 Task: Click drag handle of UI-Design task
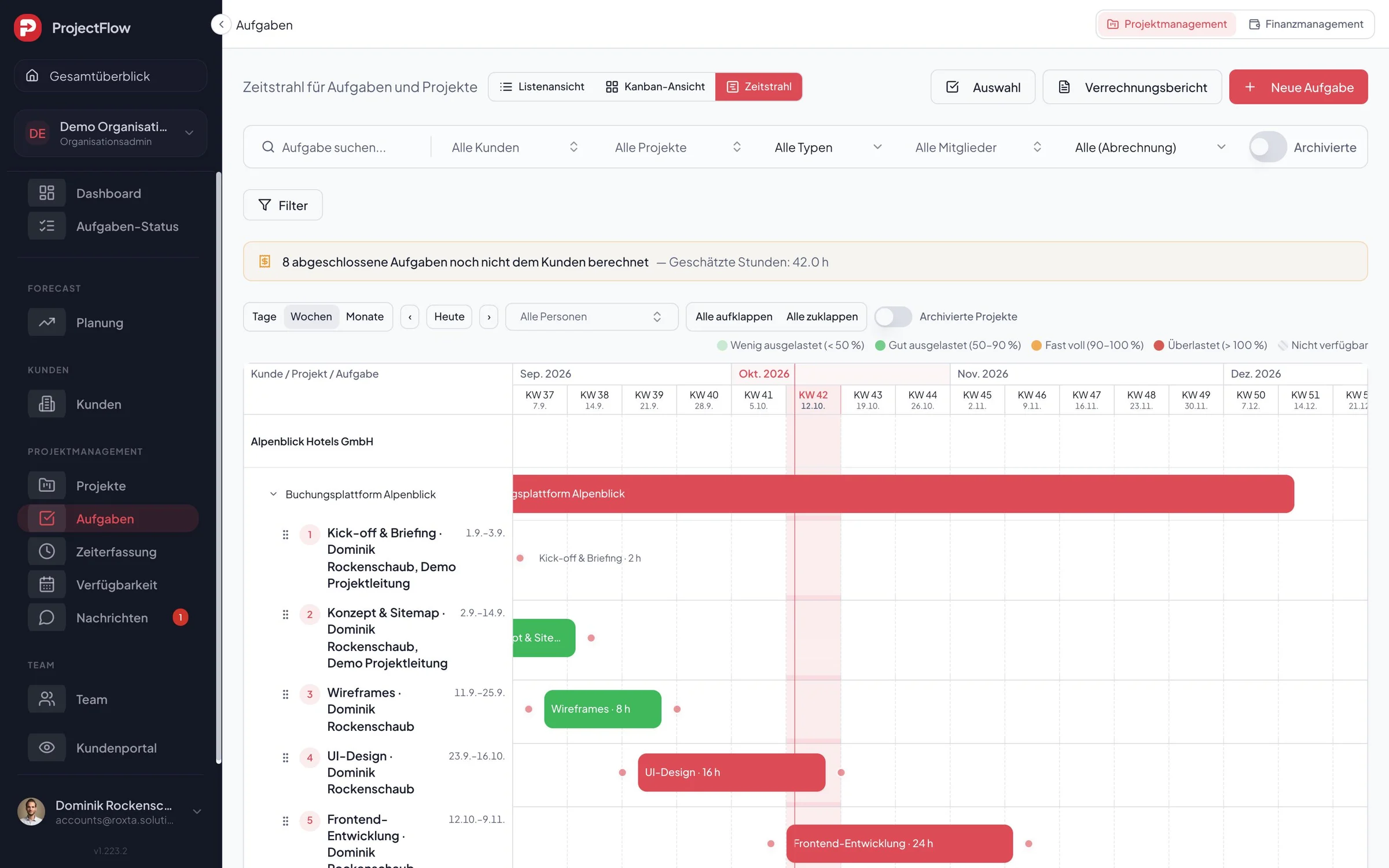pos(285,757)
